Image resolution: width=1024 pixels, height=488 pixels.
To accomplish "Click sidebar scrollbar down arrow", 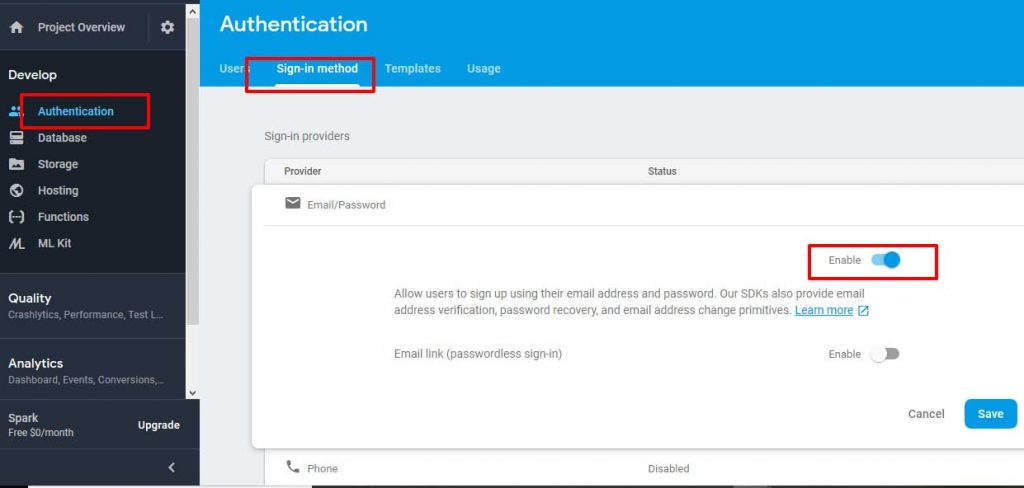I will [192, 392].
